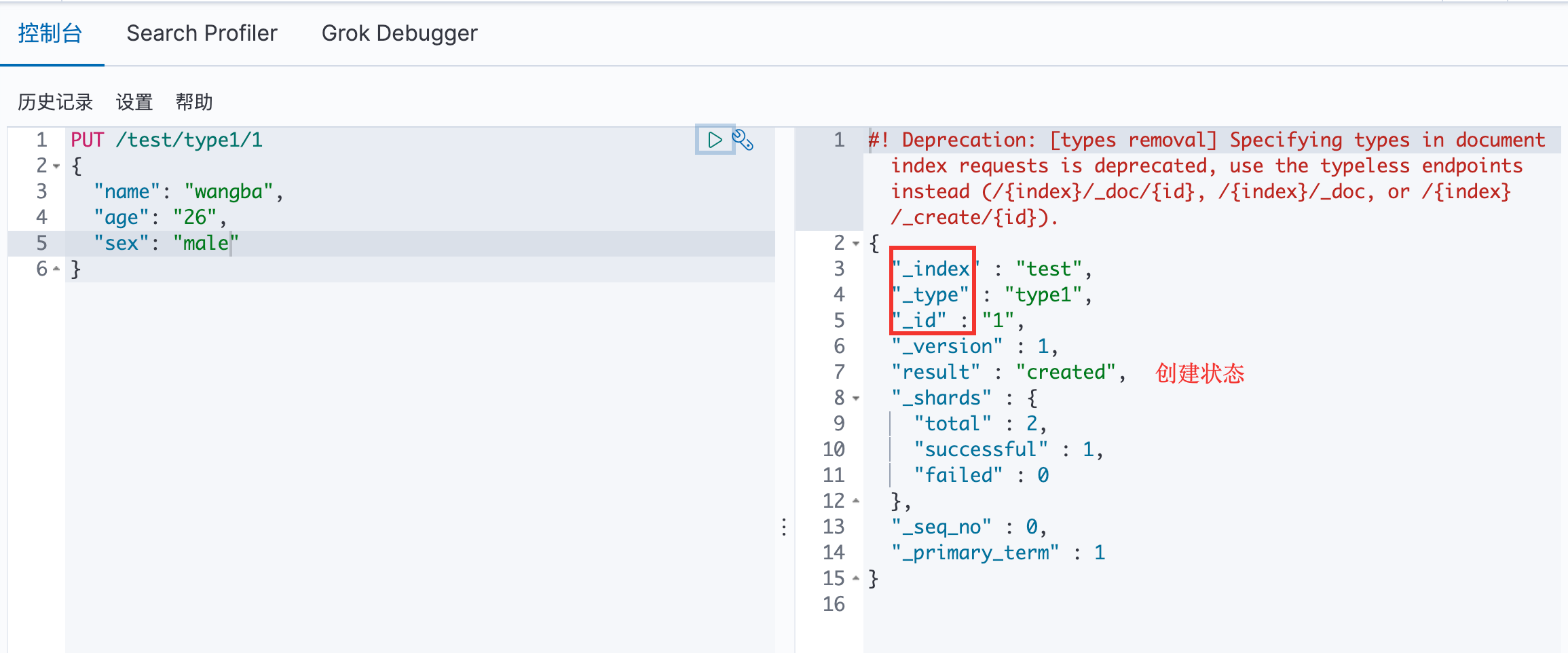
Task: Place cursor on the "sex": "male" line
Action: [x=166, y=243]
